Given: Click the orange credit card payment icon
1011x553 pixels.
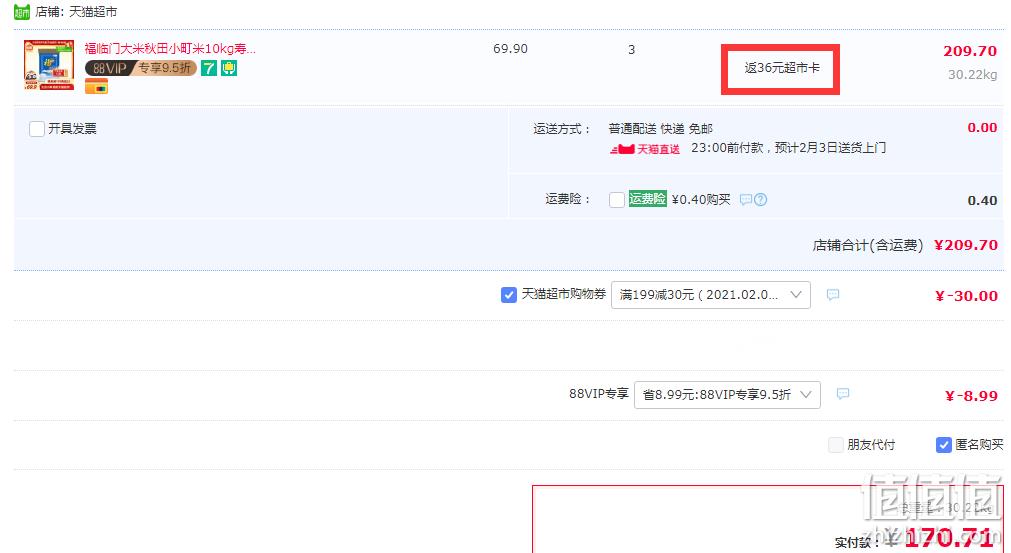Looking at the screenshot, I should (x=96, y=86).
